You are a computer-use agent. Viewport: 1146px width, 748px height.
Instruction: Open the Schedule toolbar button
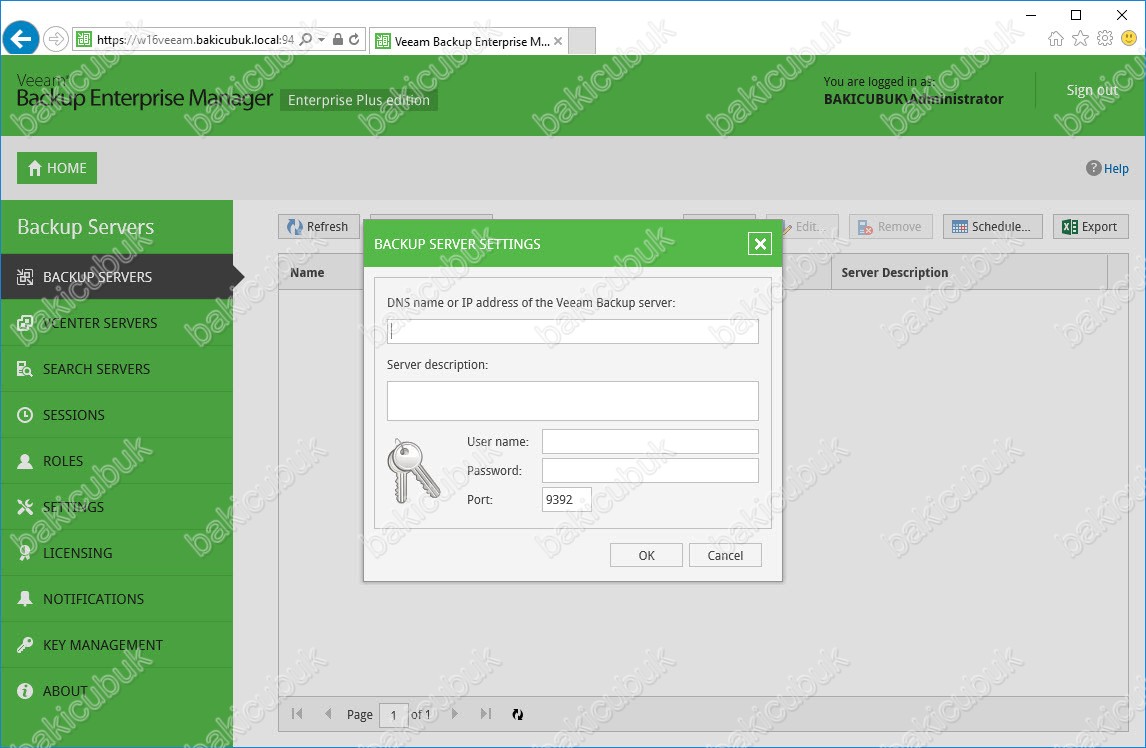click(x=993, y=227)
